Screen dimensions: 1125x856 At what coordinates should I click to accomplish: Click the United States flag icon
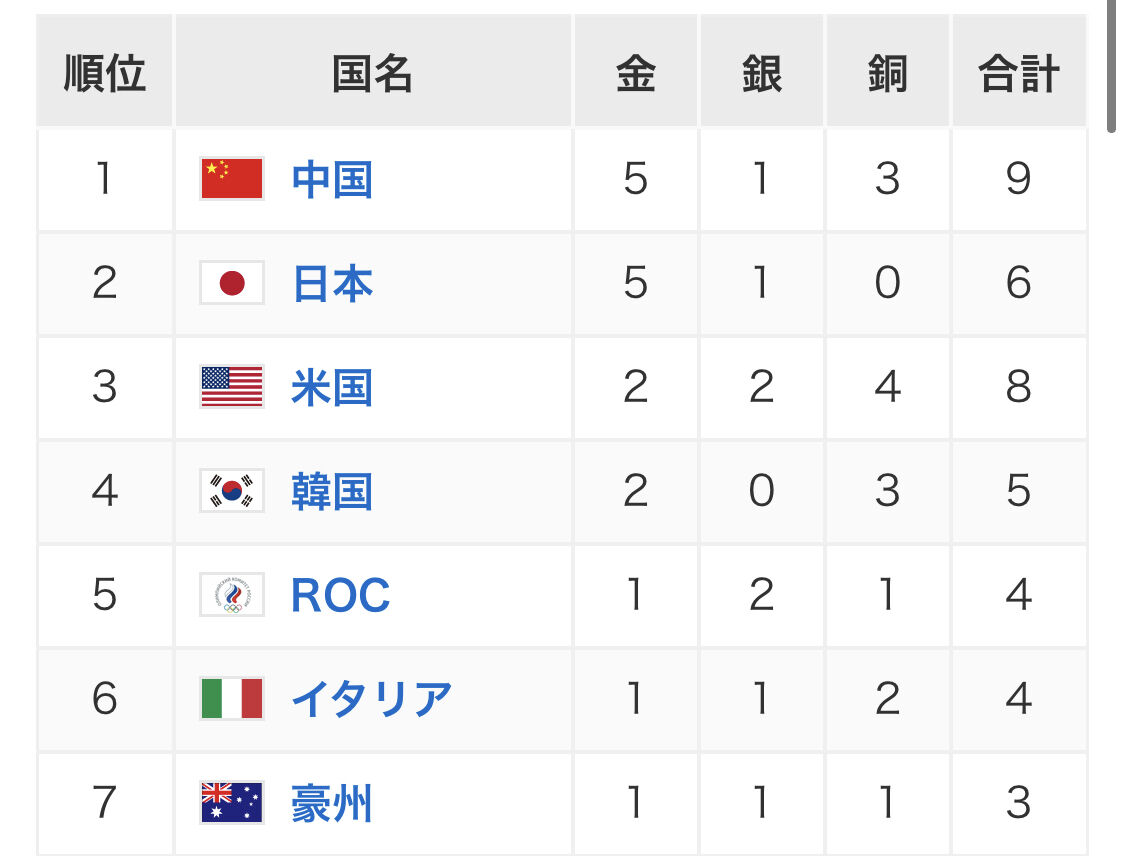click(x=232, y=387)
